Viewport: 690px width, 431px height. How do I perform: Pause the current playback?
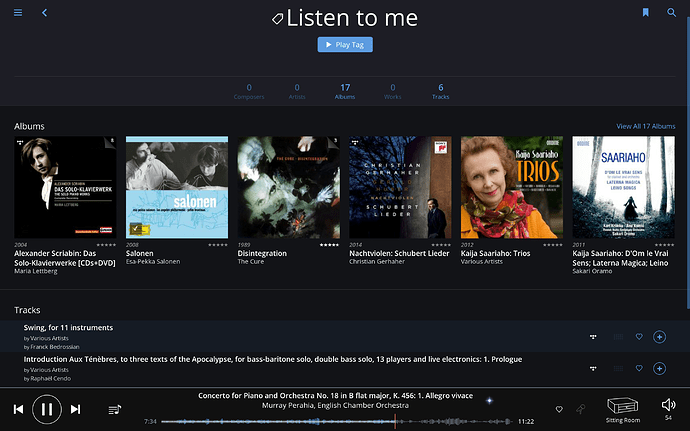point(47,409)
